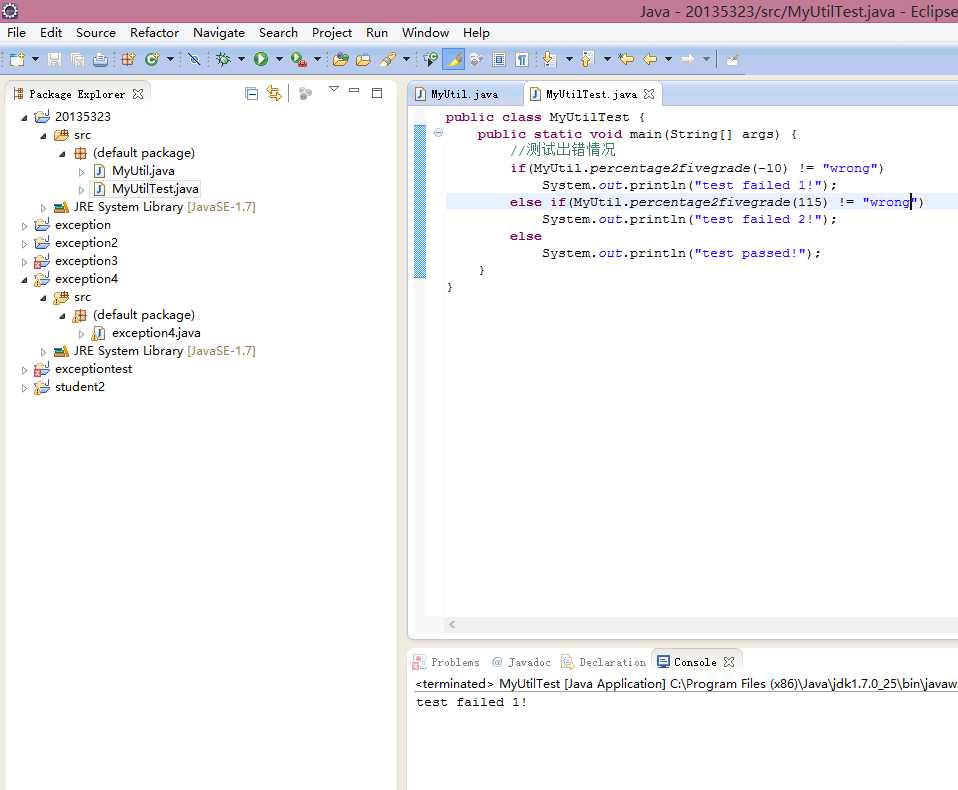
Task: Toggle Link with Editor in Package Explorer
Action: click(x=274, y=93)
